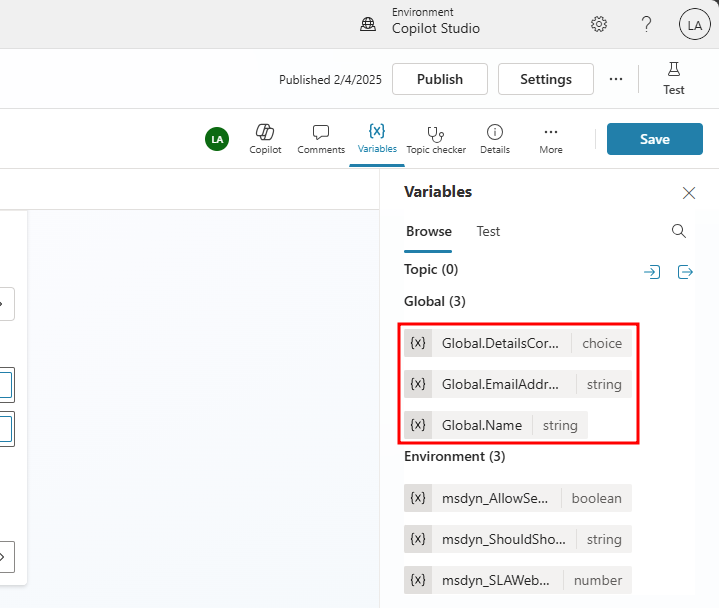
Task: Close the Variables panel
Action: tap(689, 193)
